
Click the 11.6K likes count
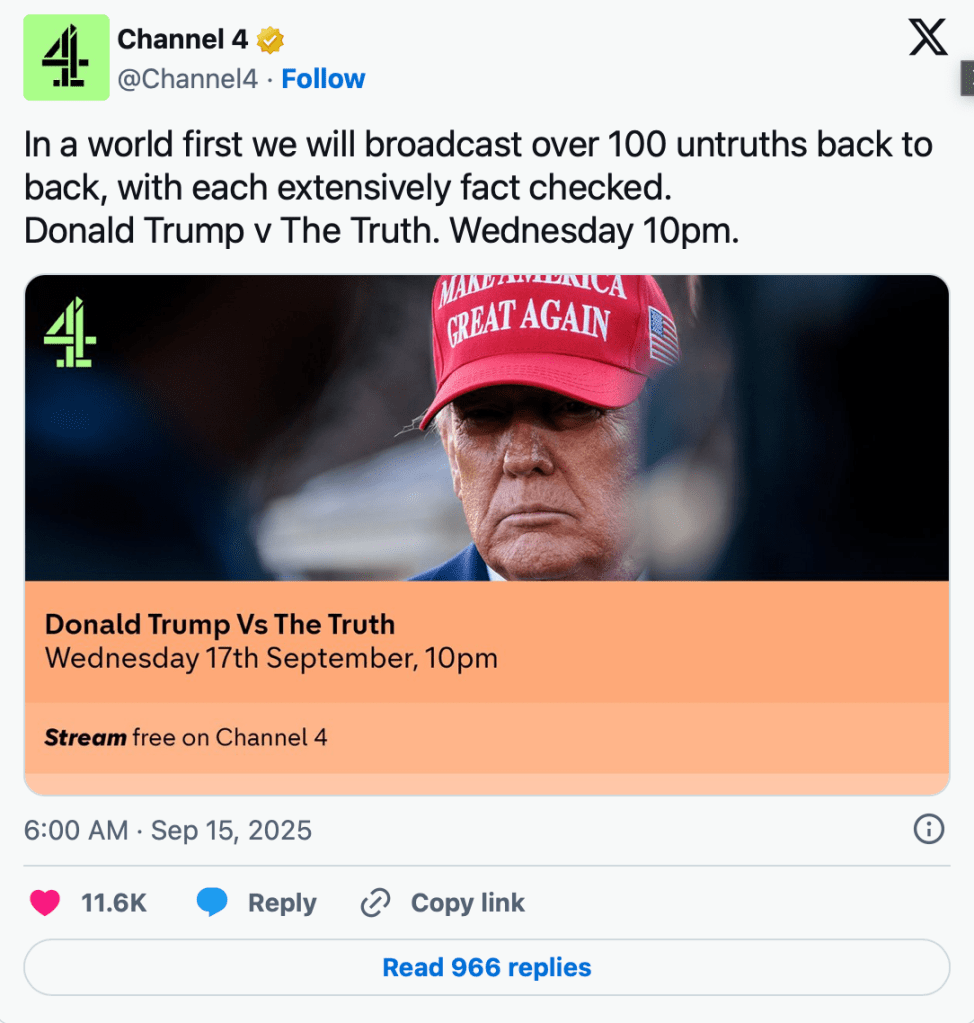pyautogui.click(x=114, y=903)
